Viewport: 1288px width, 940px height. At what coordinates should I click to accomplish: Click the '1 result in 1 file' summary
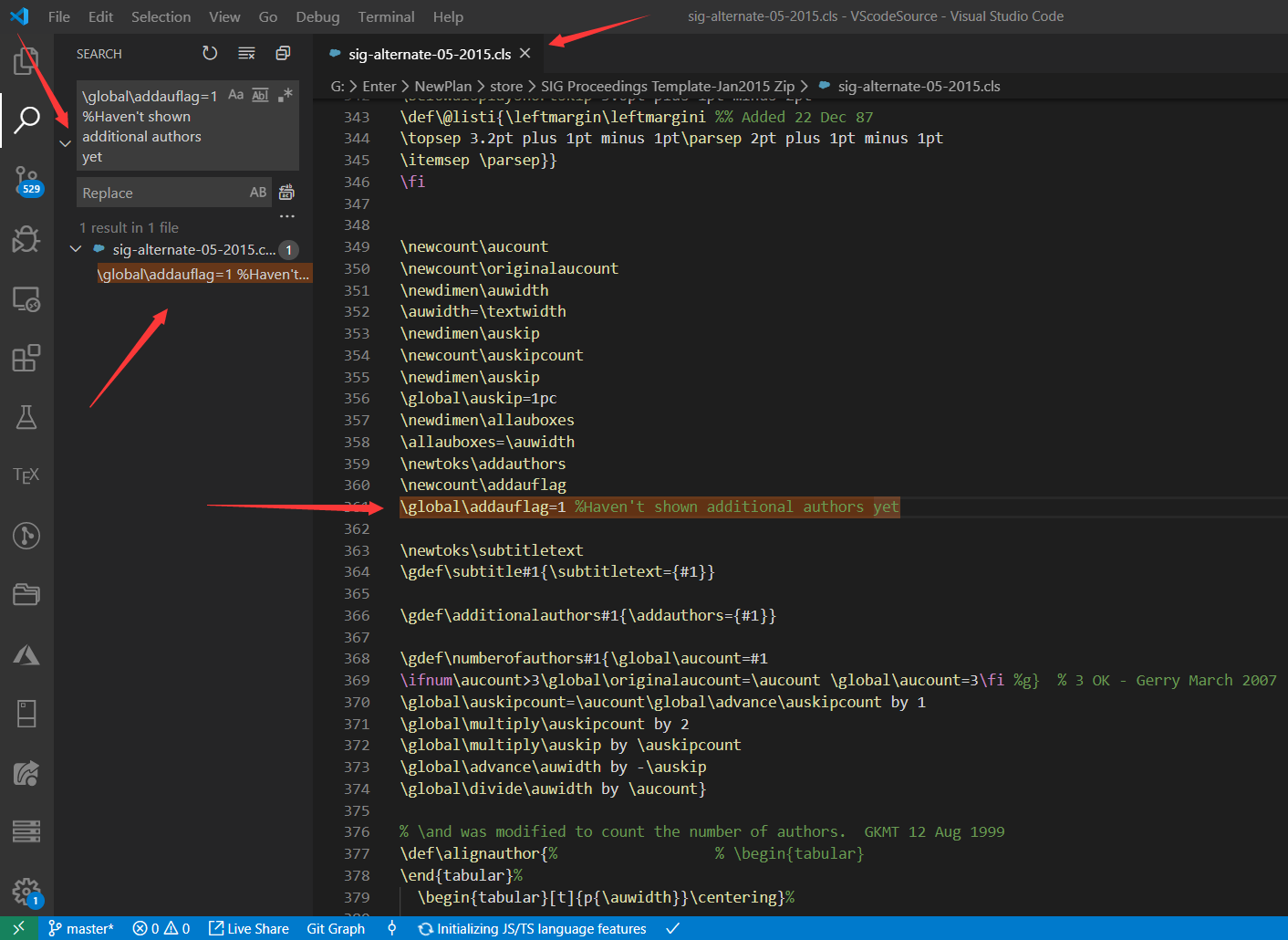click(129, 227)
